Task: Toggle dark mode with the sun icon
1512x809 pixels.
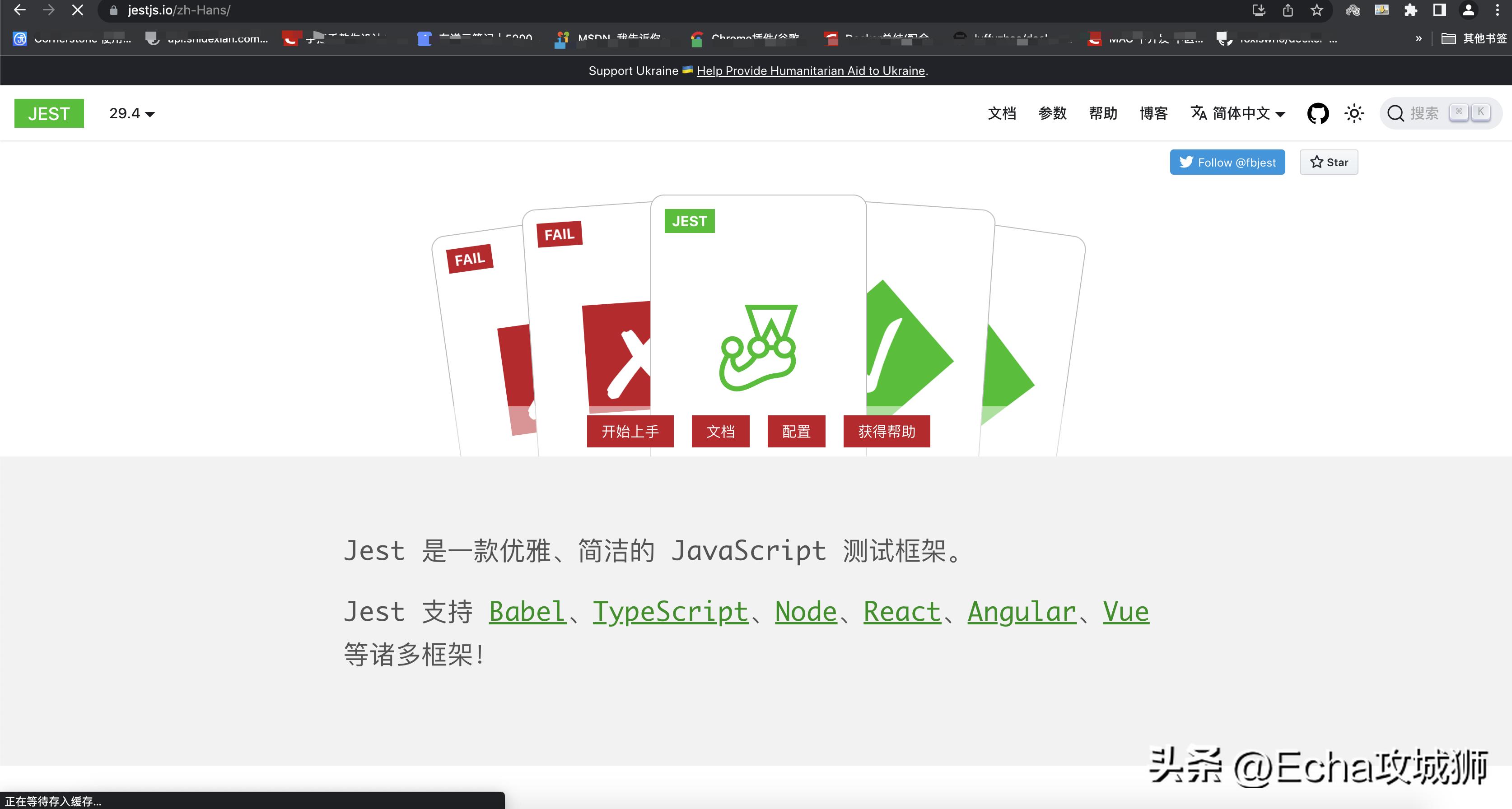Action: coord(1354,113)
